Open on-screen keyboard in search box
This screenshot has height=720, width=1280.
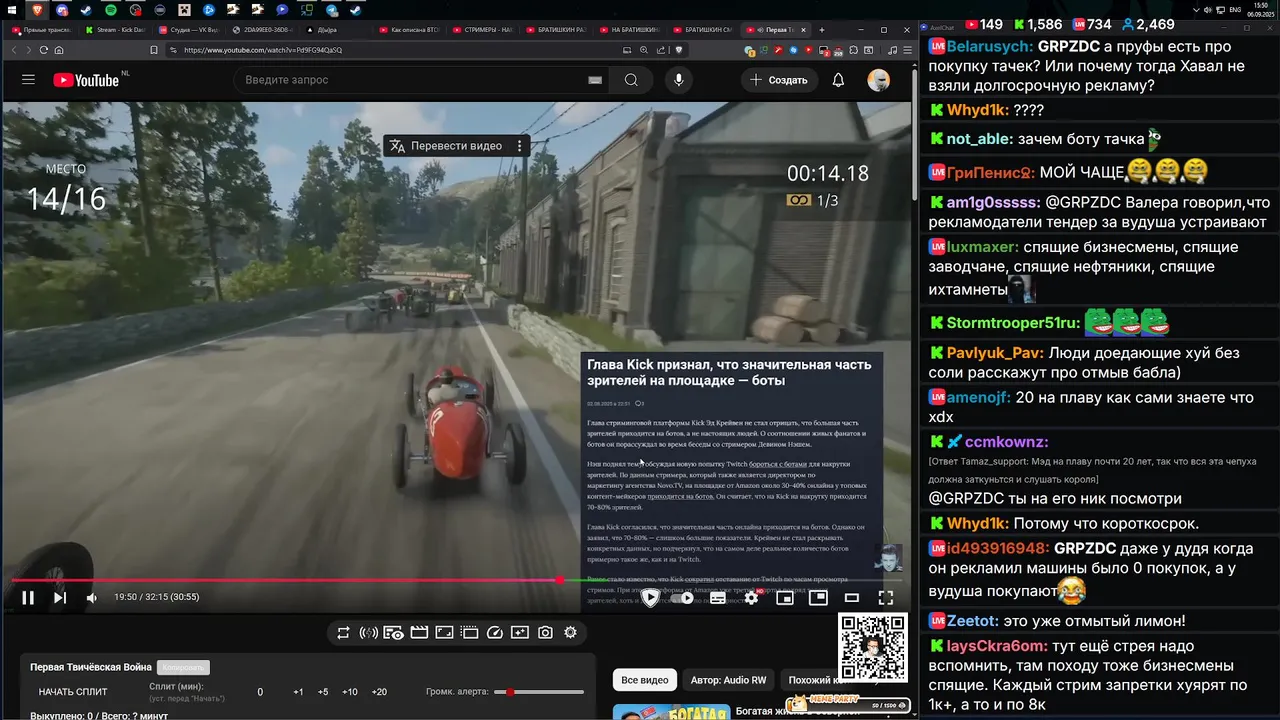[595, 80]
